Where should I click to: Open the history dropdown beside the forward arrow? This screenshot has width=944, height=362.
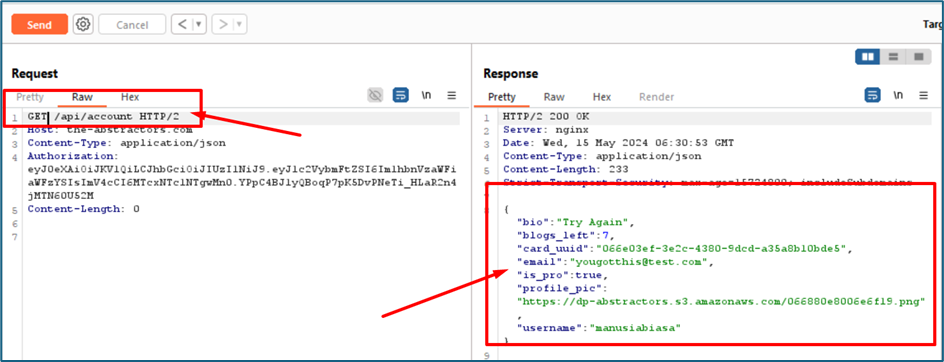(x=240, y=25)
